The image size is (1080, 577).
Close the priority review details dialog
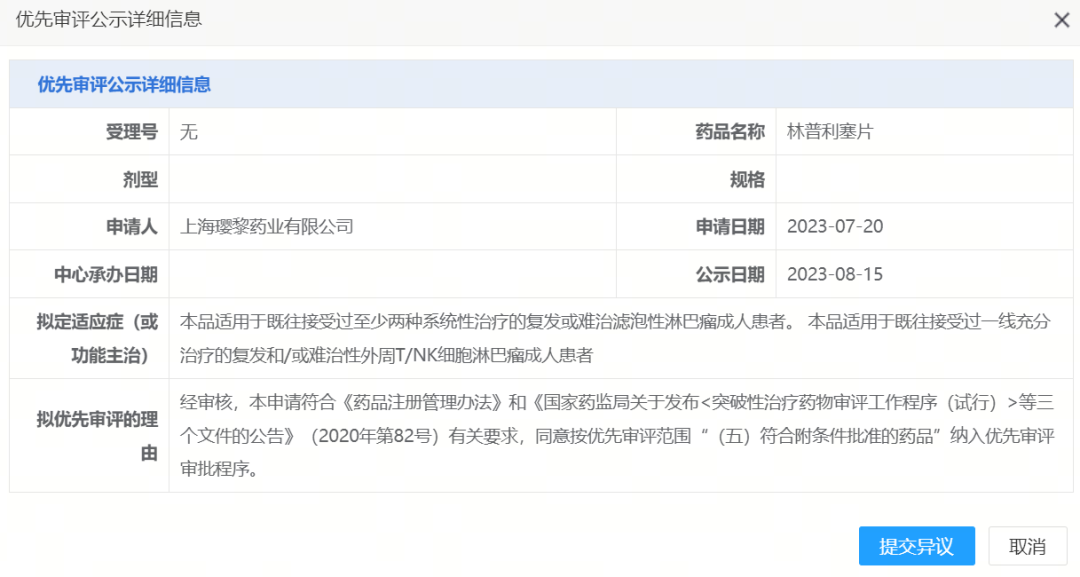click(1061, 20)
